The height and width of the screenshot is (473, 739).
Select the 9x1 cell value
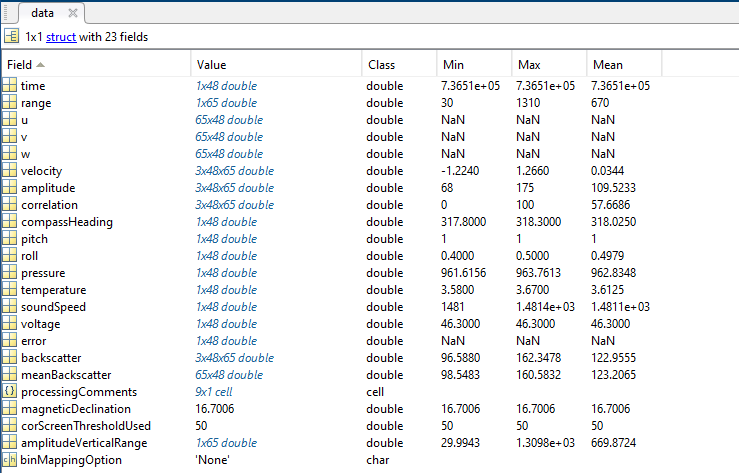pos(214,391)
